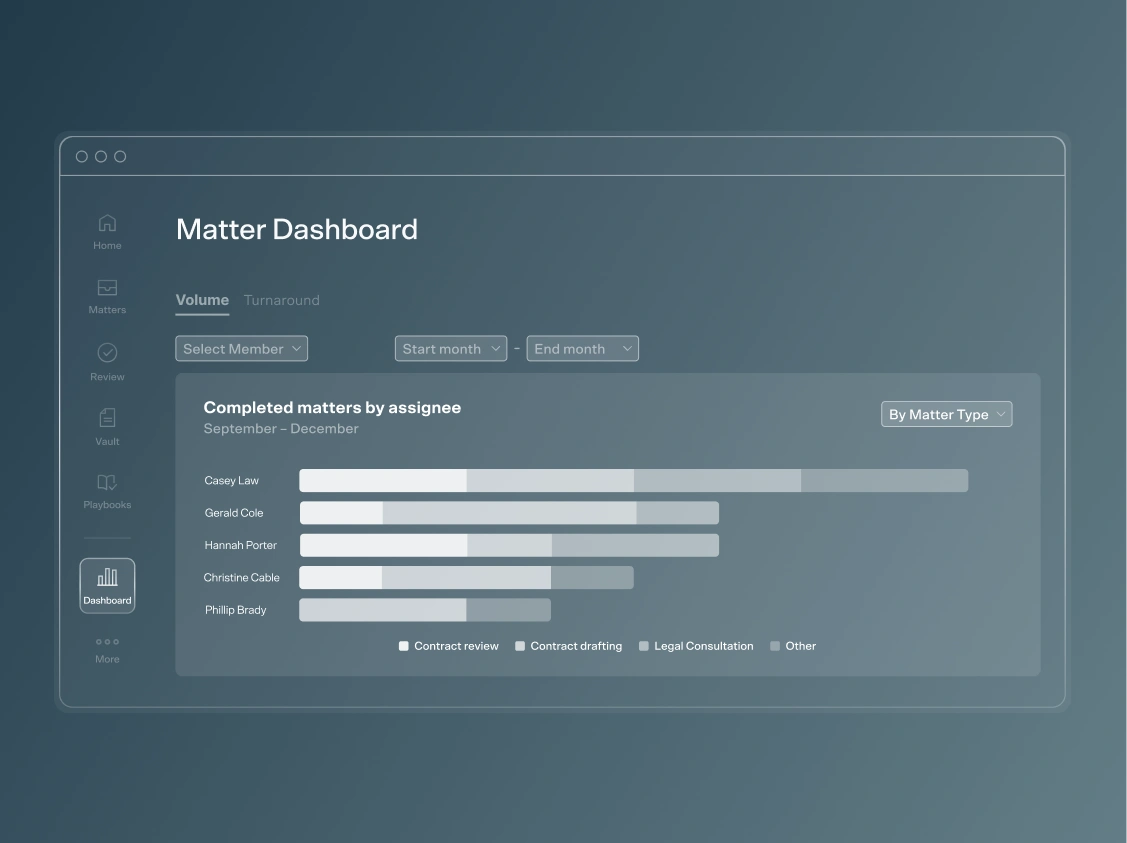1127x843 pixels.
Task: Click the third window control circle
Action: click(x=120, y=157)
